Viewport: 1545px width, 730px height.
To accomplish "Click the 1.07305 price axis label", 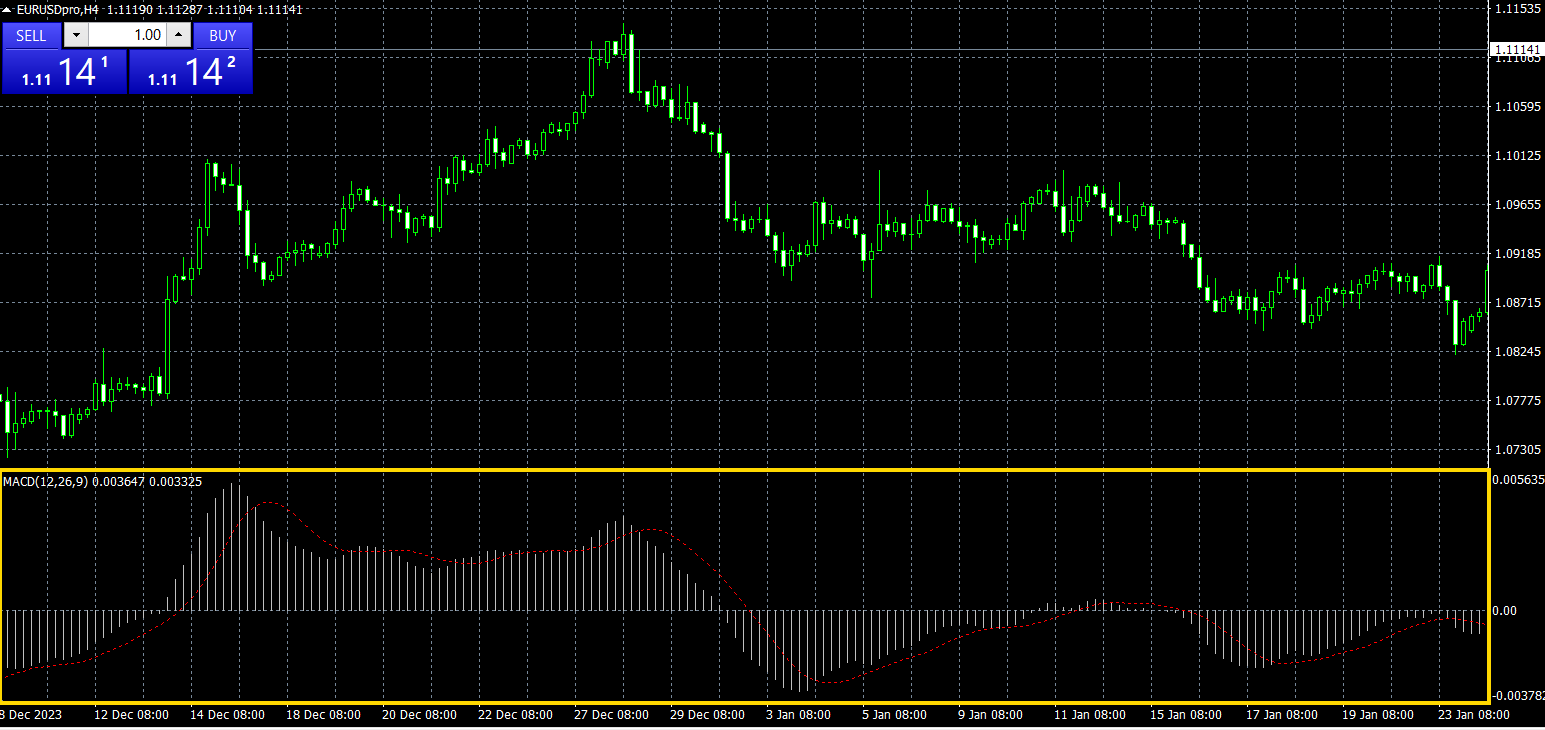I will (1517, 449).
